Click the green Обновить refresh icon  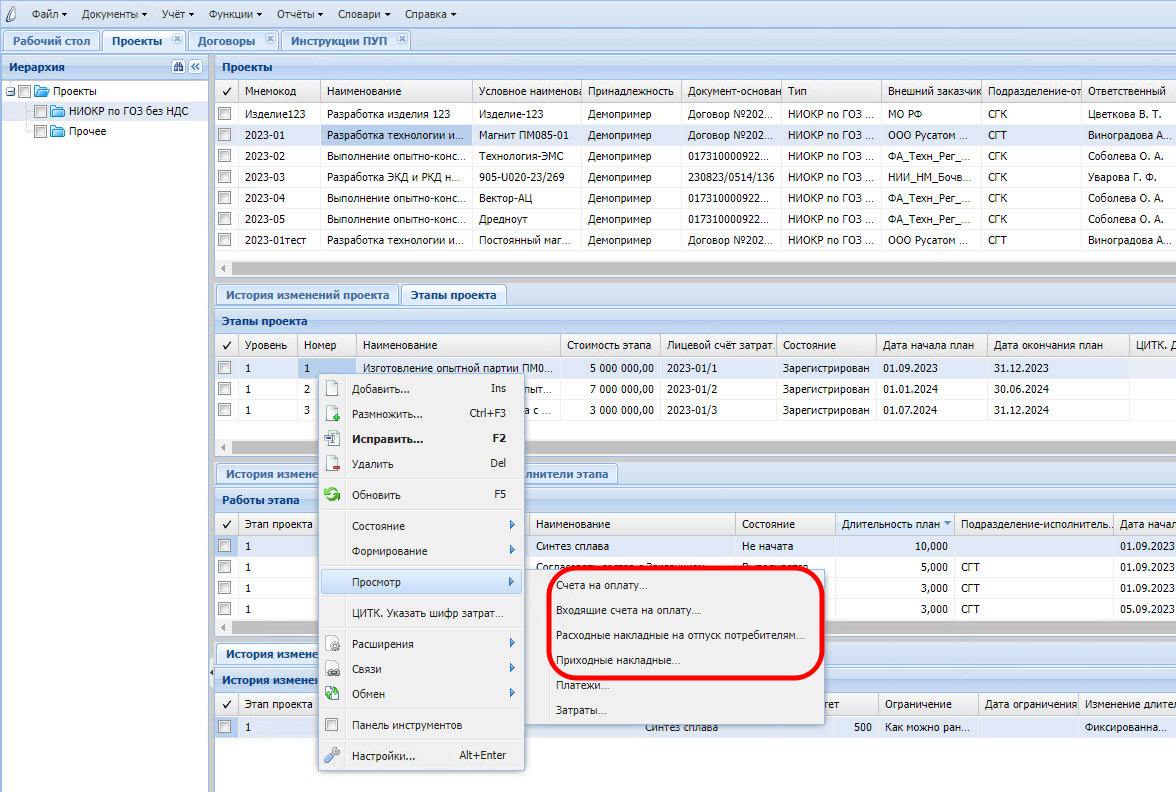click(333, 495)
